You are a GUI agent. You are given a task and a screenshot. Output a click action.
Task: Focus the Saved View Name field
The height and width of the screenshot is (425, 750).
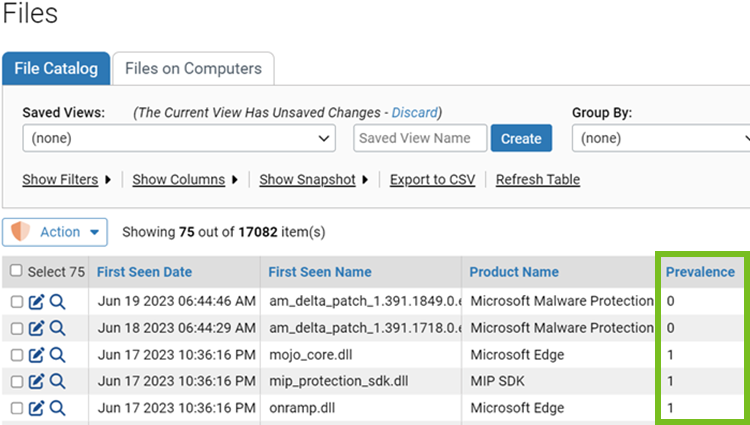pyautogui.click(x=420, y=138)
